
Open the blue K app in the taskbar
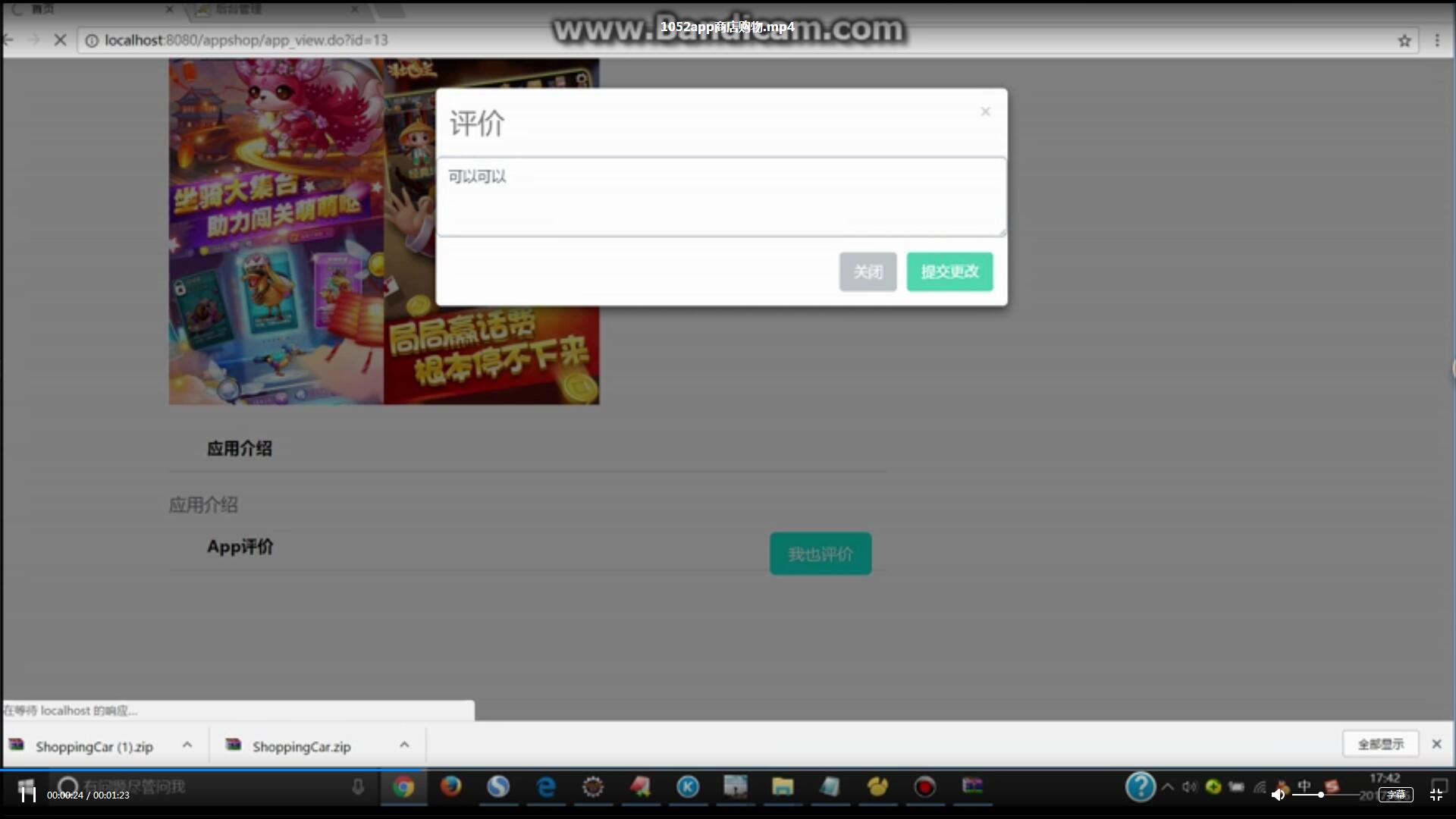click(x=688, y=787)
